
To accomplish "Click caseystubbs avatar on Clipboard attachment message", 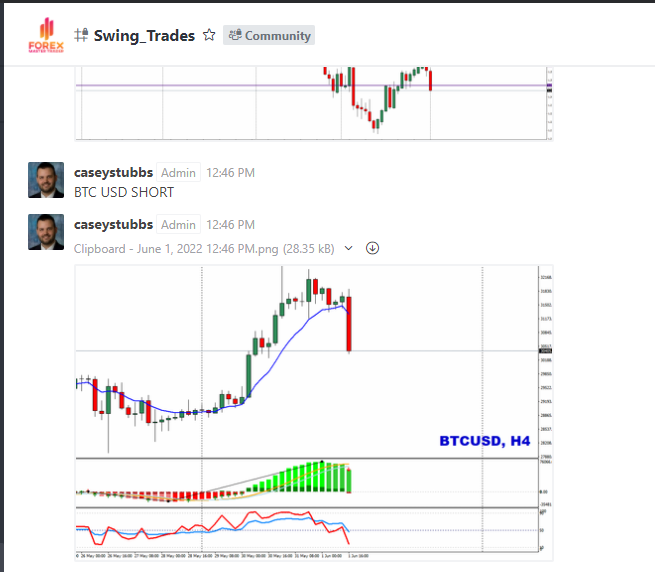I will (x=46, y=232).
